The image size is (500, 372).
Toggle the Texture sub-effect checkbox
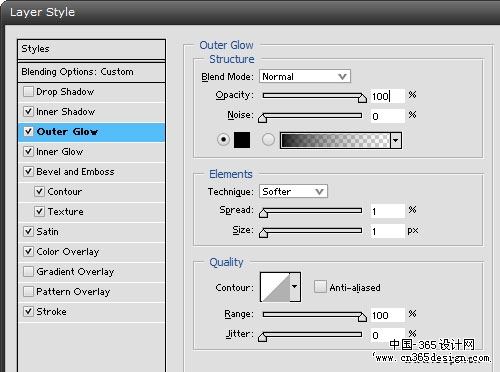coord(39,211)
